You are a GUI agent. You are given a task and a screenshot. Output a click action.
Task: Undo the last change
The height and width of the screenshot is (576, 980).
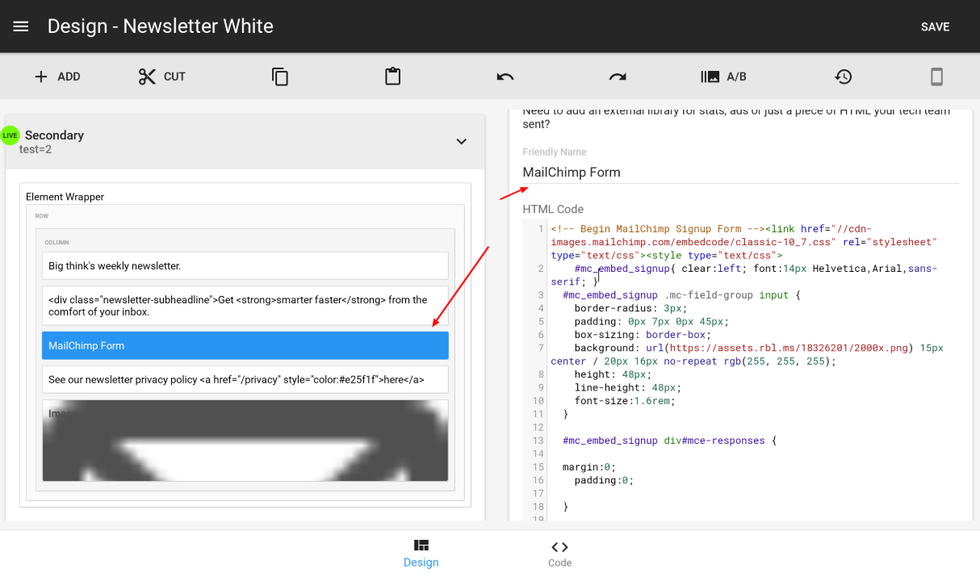(505, 76)
